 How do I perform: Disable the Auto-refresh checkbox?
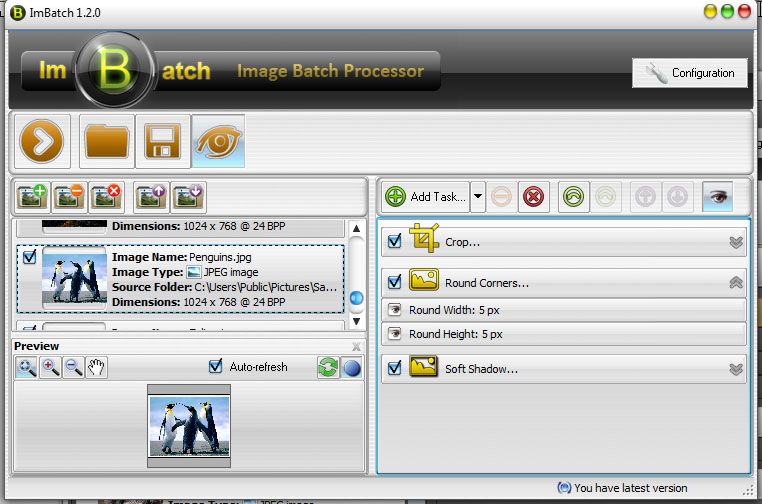pos(215,367)
